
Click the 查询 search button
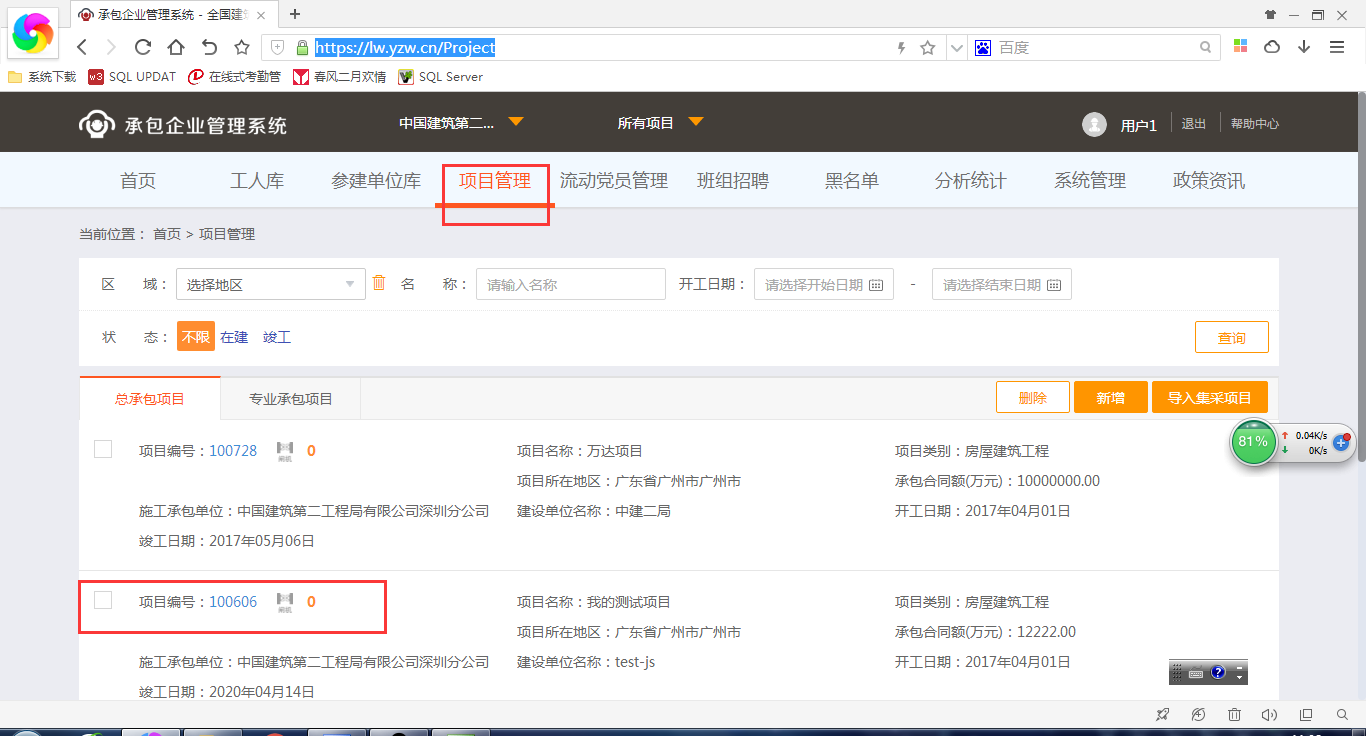(x=1231, y=338)
